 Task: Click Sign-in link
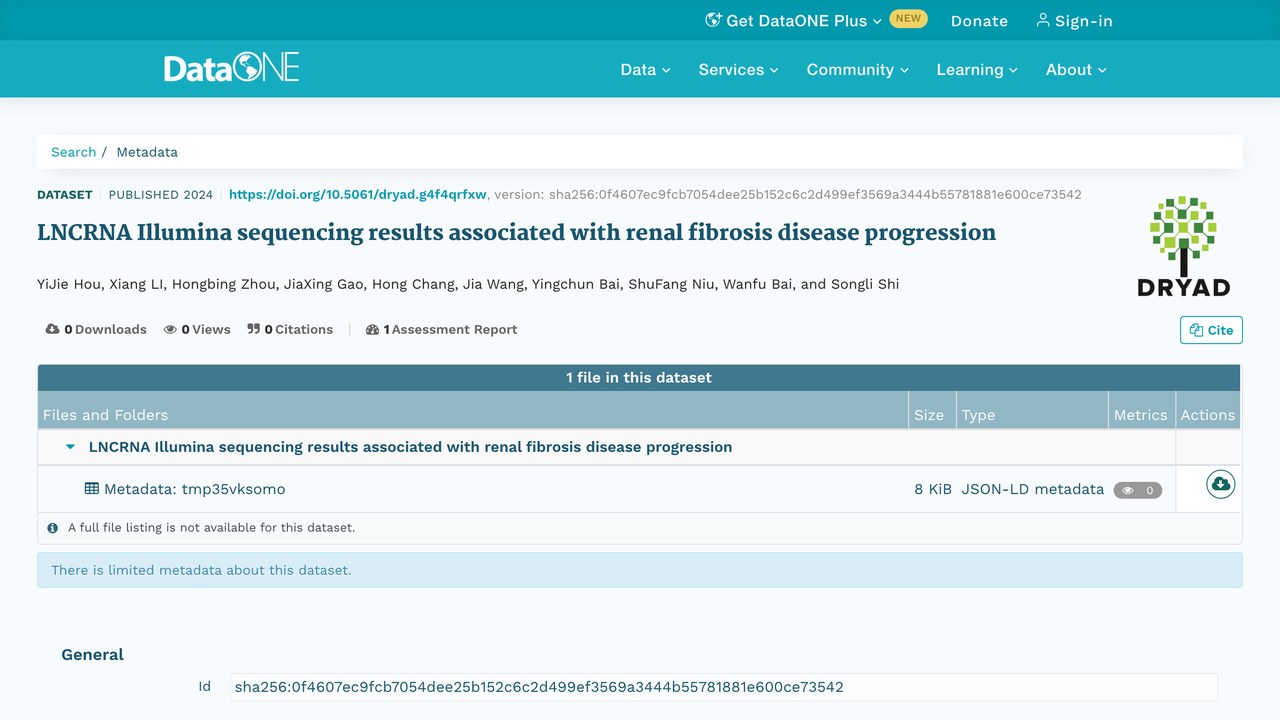pos(1074,20)
